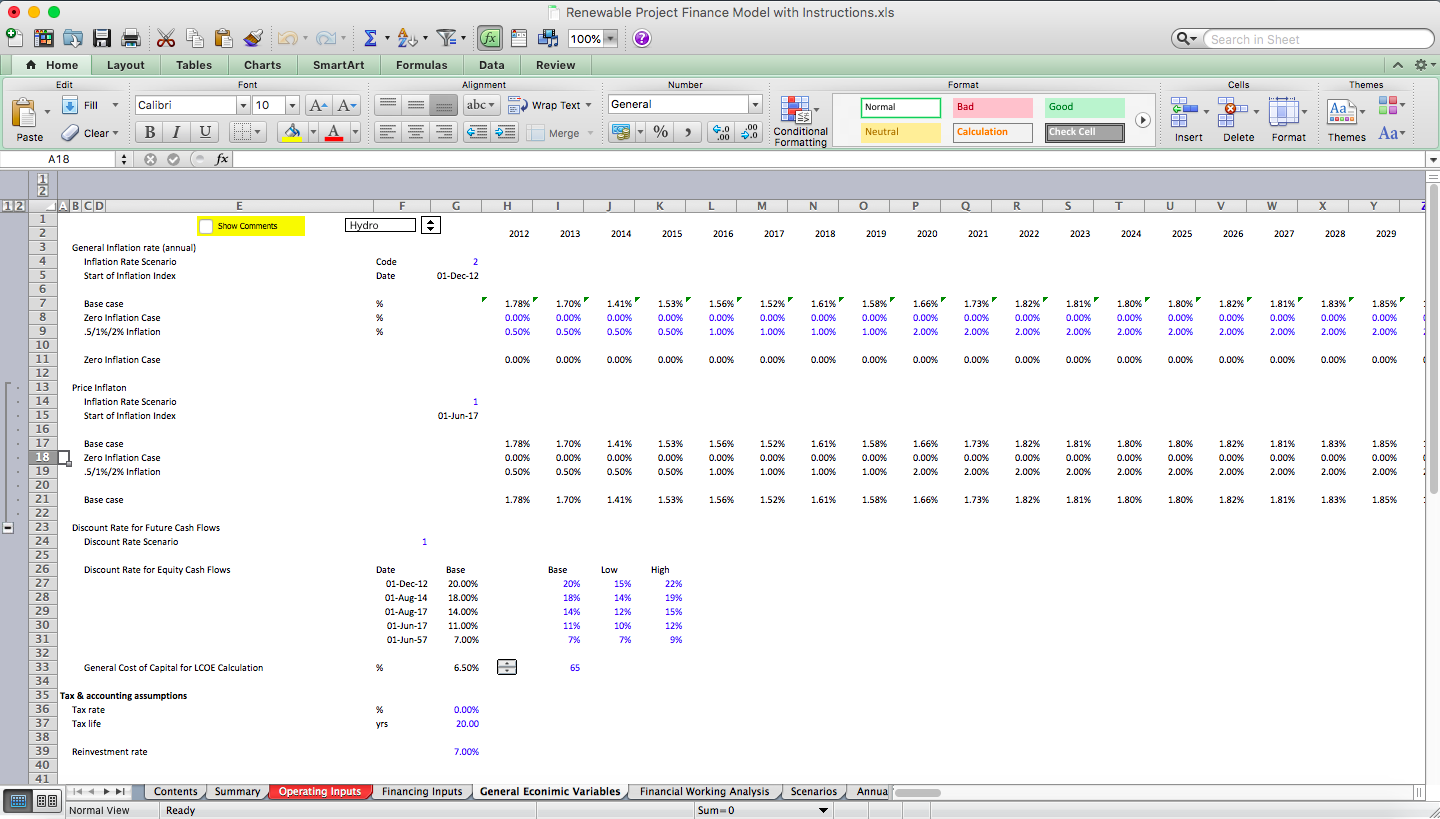Screen dimensions: 1440x819
Task: Toggle the formula builder fx button
Action: (490, 38)
